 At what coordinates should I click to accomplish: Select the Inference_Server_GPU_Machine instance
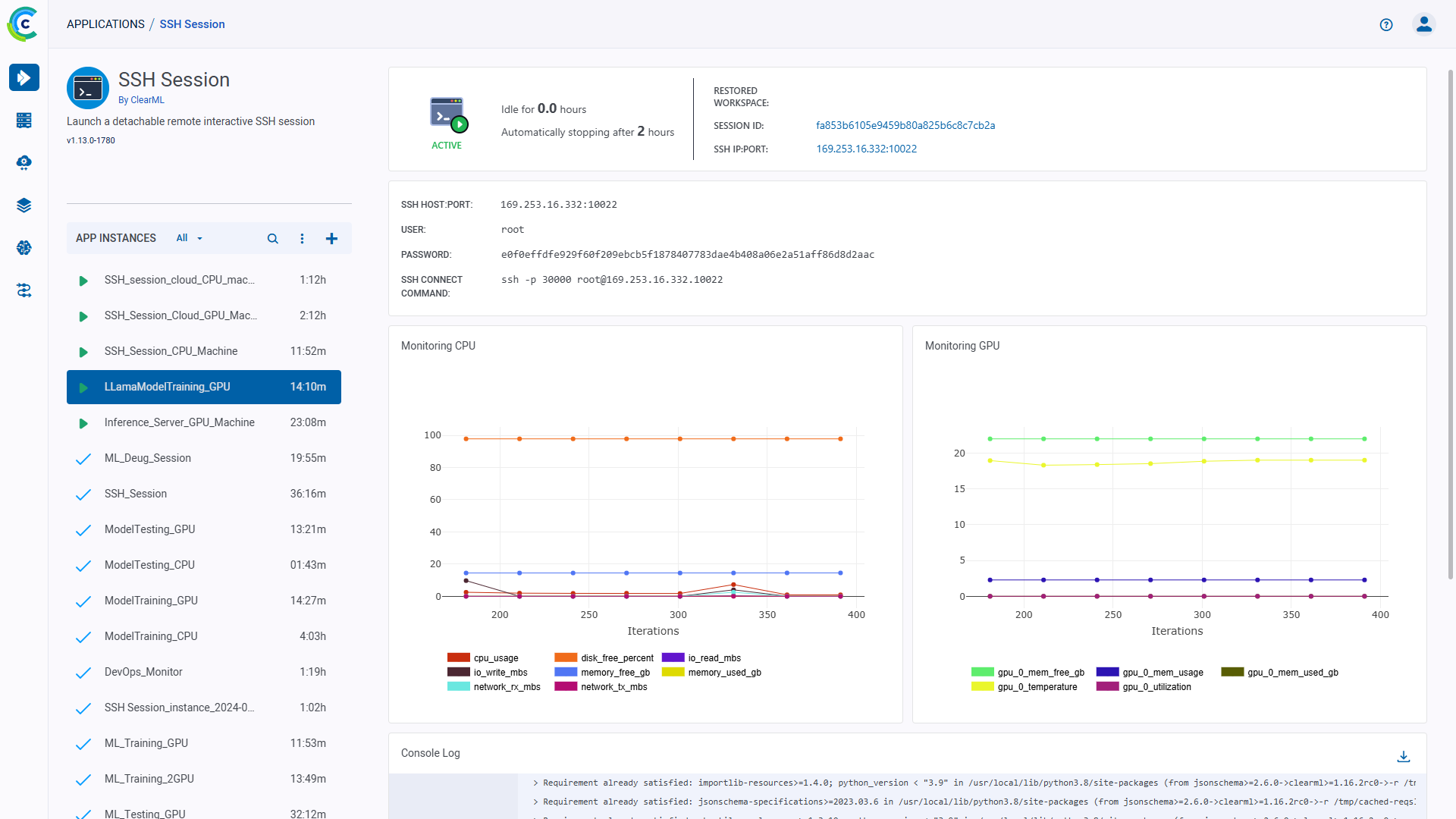tap(180, 422)
